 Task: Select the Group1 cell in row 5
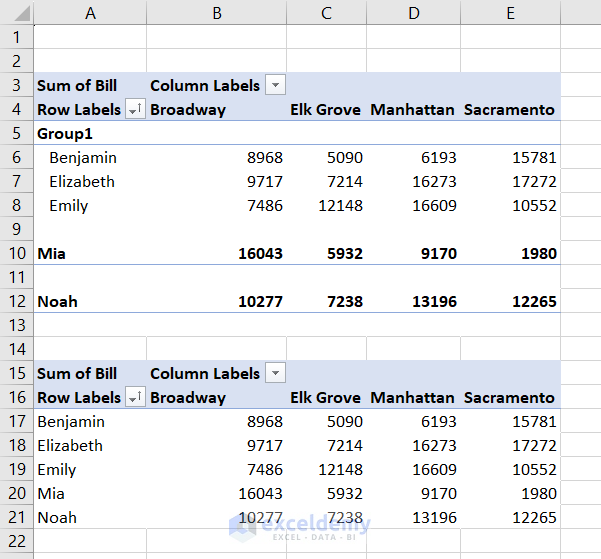[x=60, y=133]
